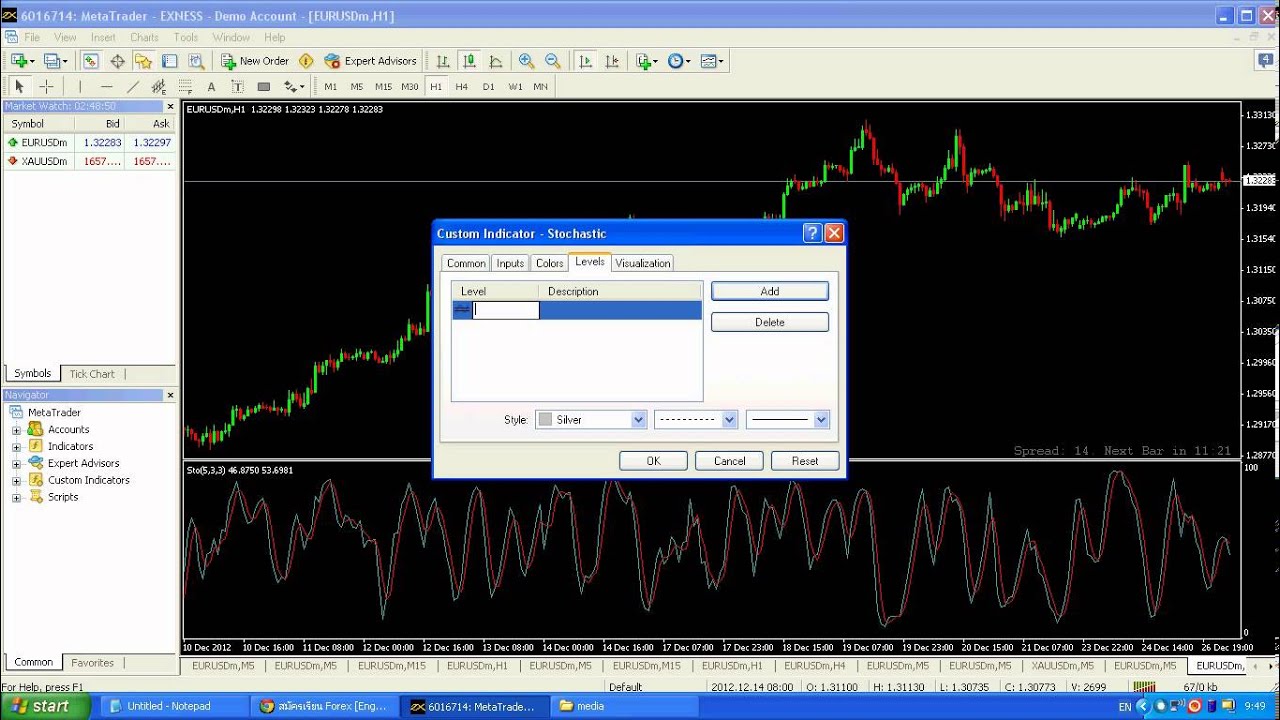This screenshot has height=720, width=1280.
Task: Toggle chart shift icon
Action: tap(611, 61)
